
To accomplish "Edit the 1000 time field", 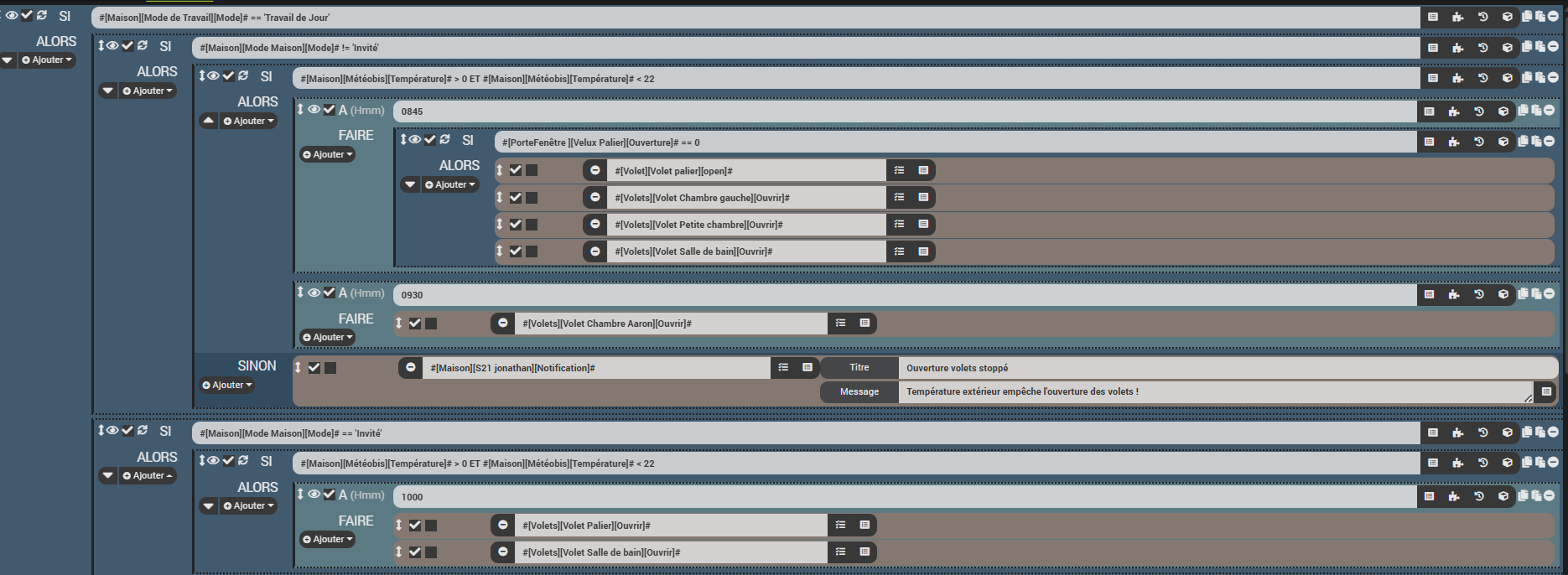I will pos(904,496).
